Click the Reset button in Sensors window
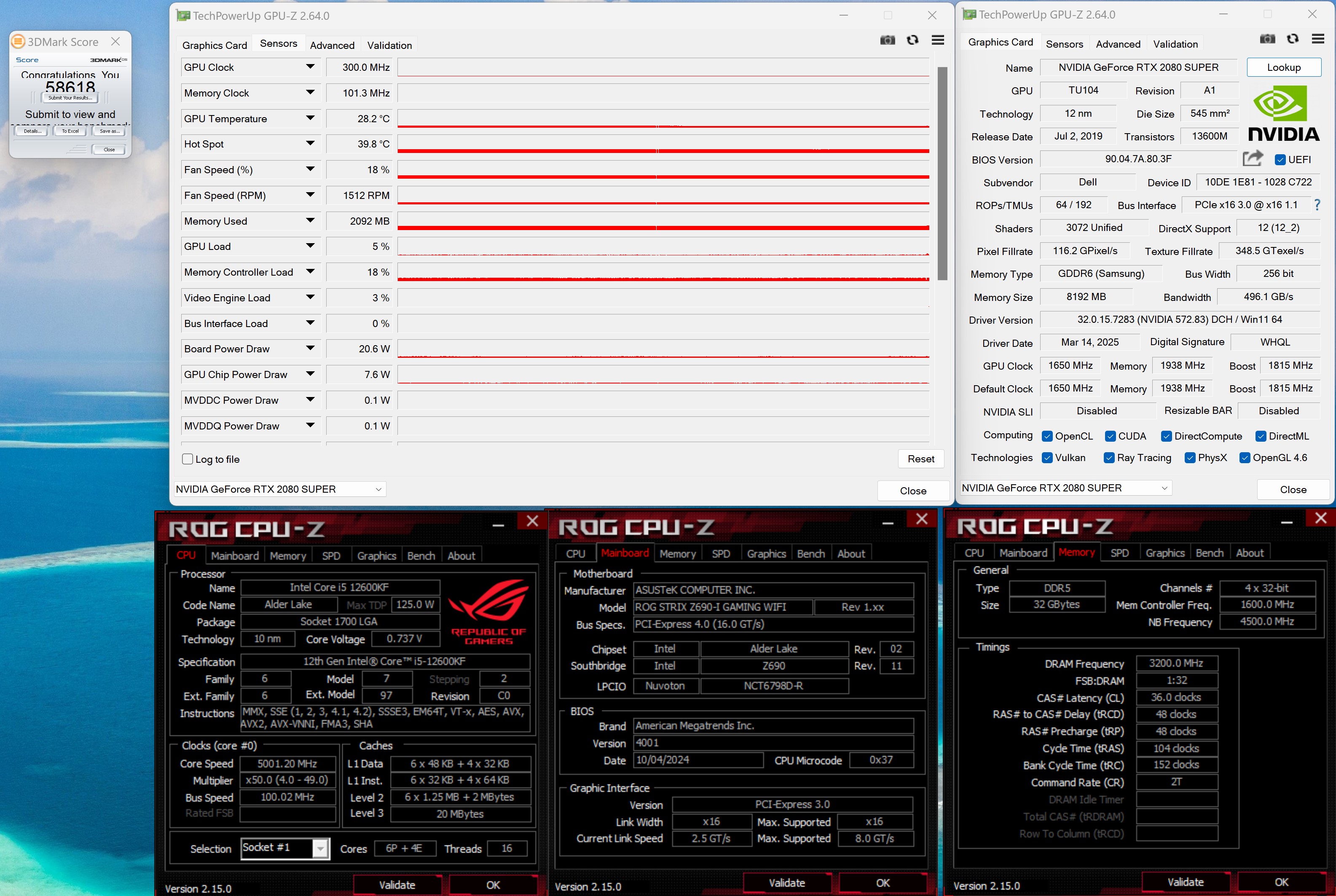The image size is (1336, 896). pyautogui.click(x=920, y=459)
